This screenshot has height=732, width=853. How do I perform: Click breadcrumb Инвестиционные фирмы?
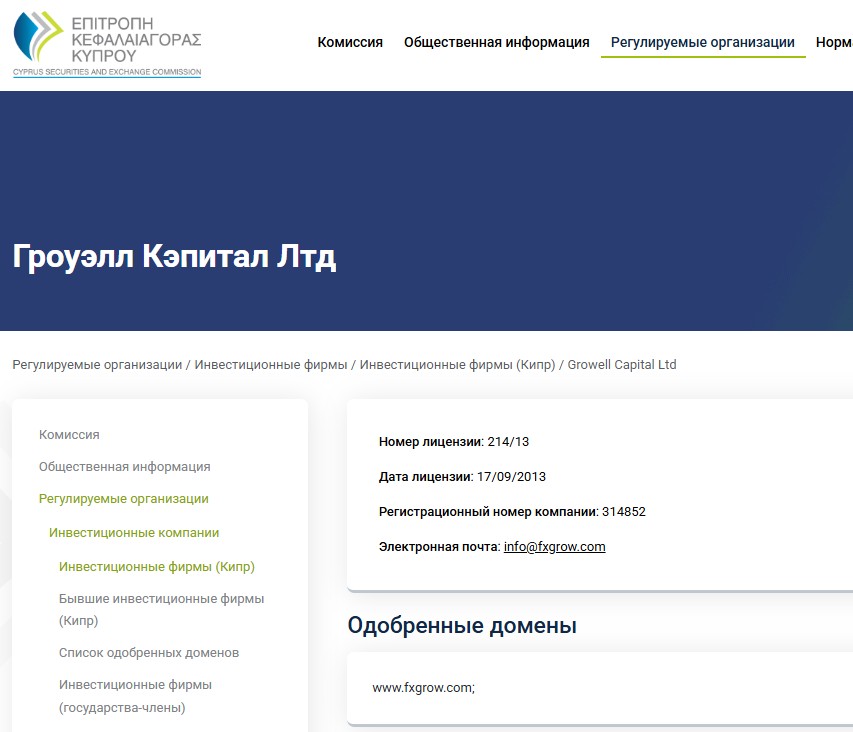270,364
